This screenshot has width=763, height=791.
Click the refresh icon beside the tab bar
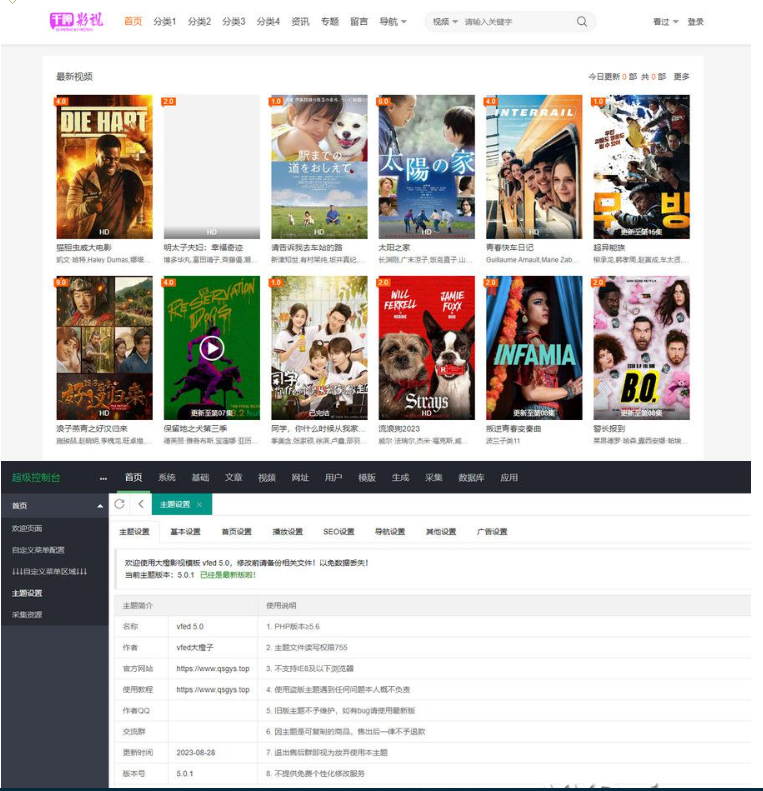pos(120,504)
